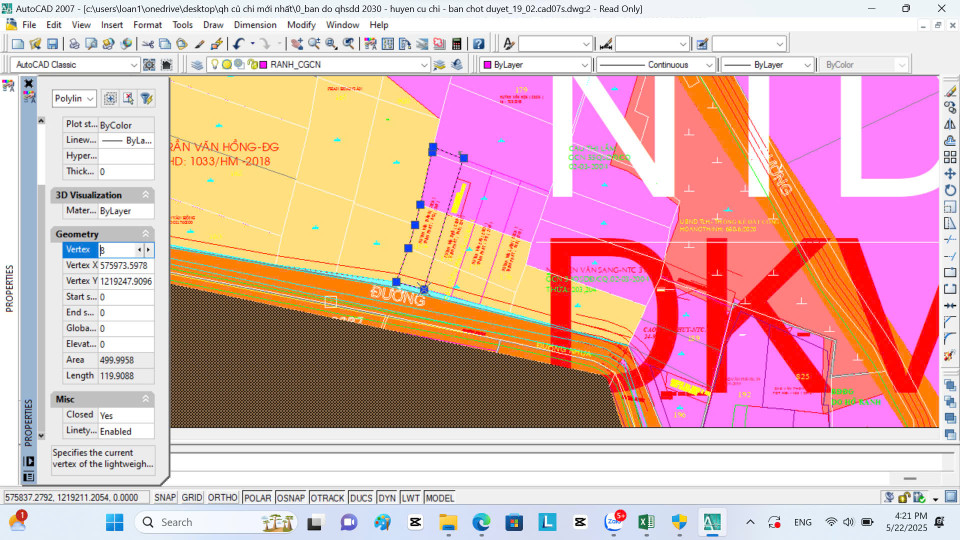The width and height of the screenshot is (960, 540).
Task: Collapse the Geometry section
Action: point(146,234)
